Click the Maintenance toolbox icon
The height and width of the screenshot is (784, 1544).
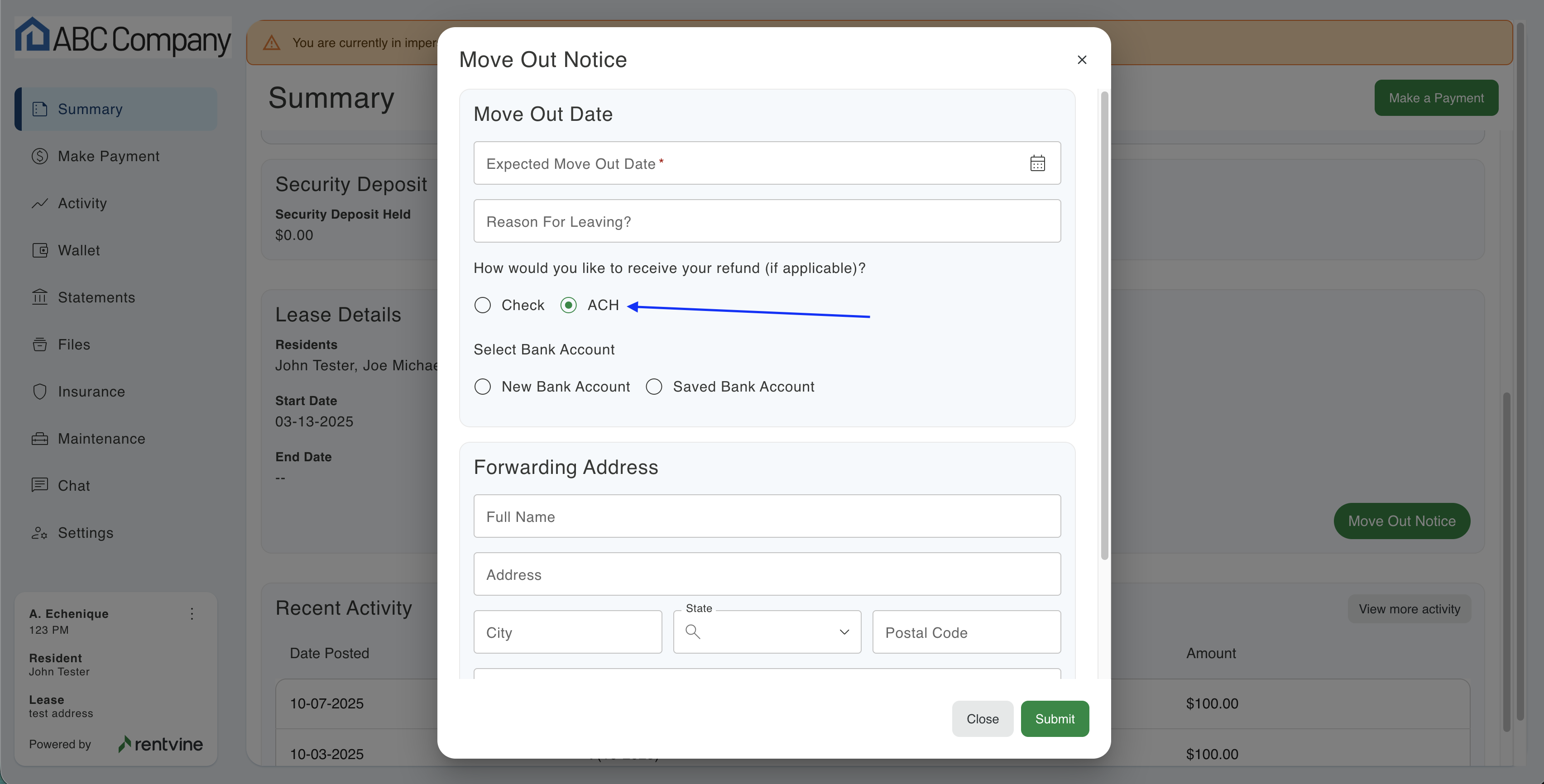tap(39, 438)
